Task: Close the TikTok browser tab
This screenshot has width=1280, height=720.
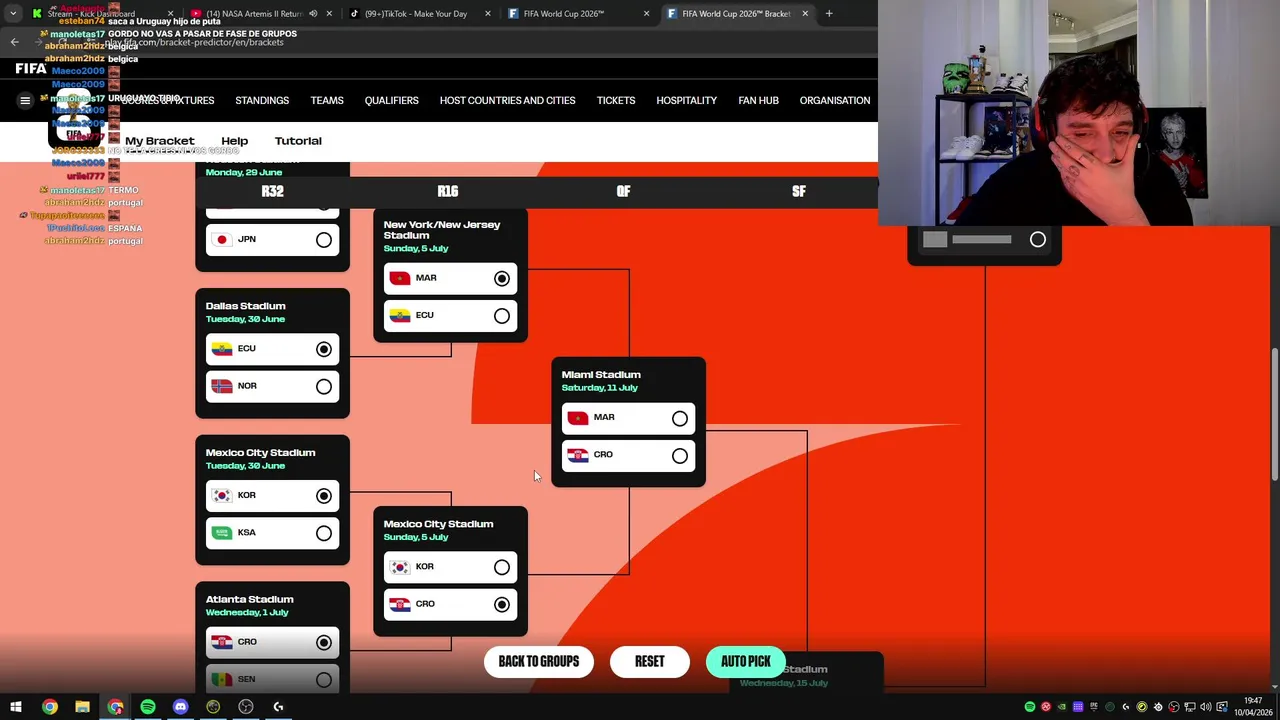Action: point(488,14)
